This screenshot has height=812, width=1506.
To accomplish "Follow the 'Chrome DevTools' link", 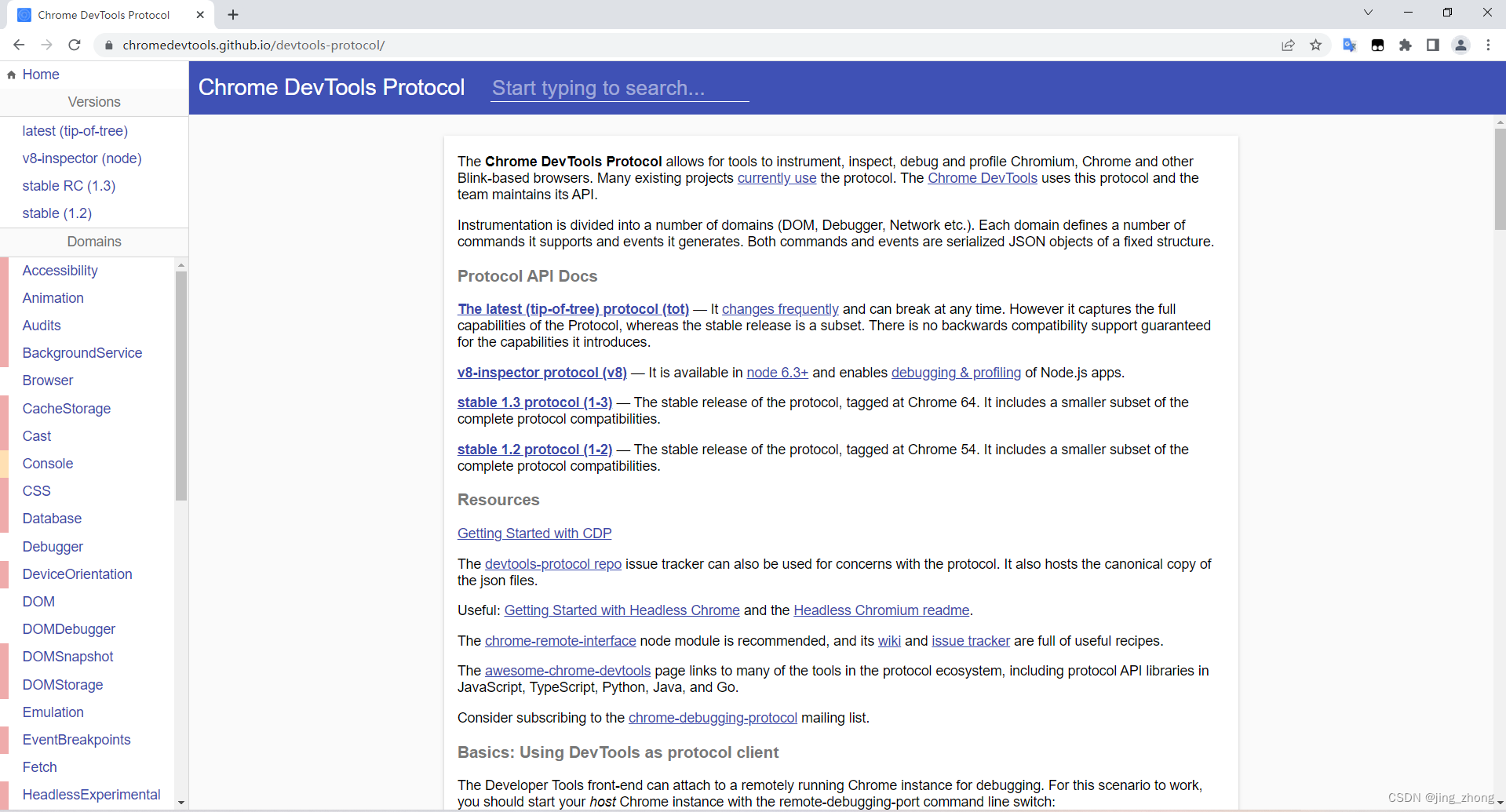I will (983, 178).
